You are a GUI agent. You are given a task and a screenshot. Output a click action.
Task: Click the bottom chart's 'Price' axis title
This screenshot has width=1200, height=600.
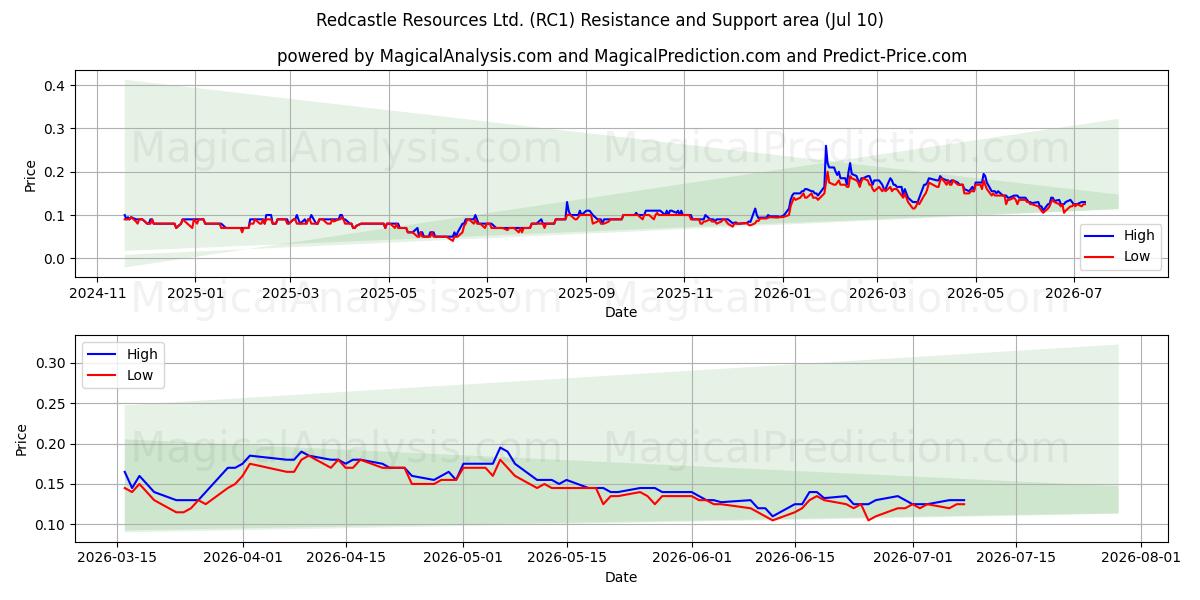tap(22, 439)
